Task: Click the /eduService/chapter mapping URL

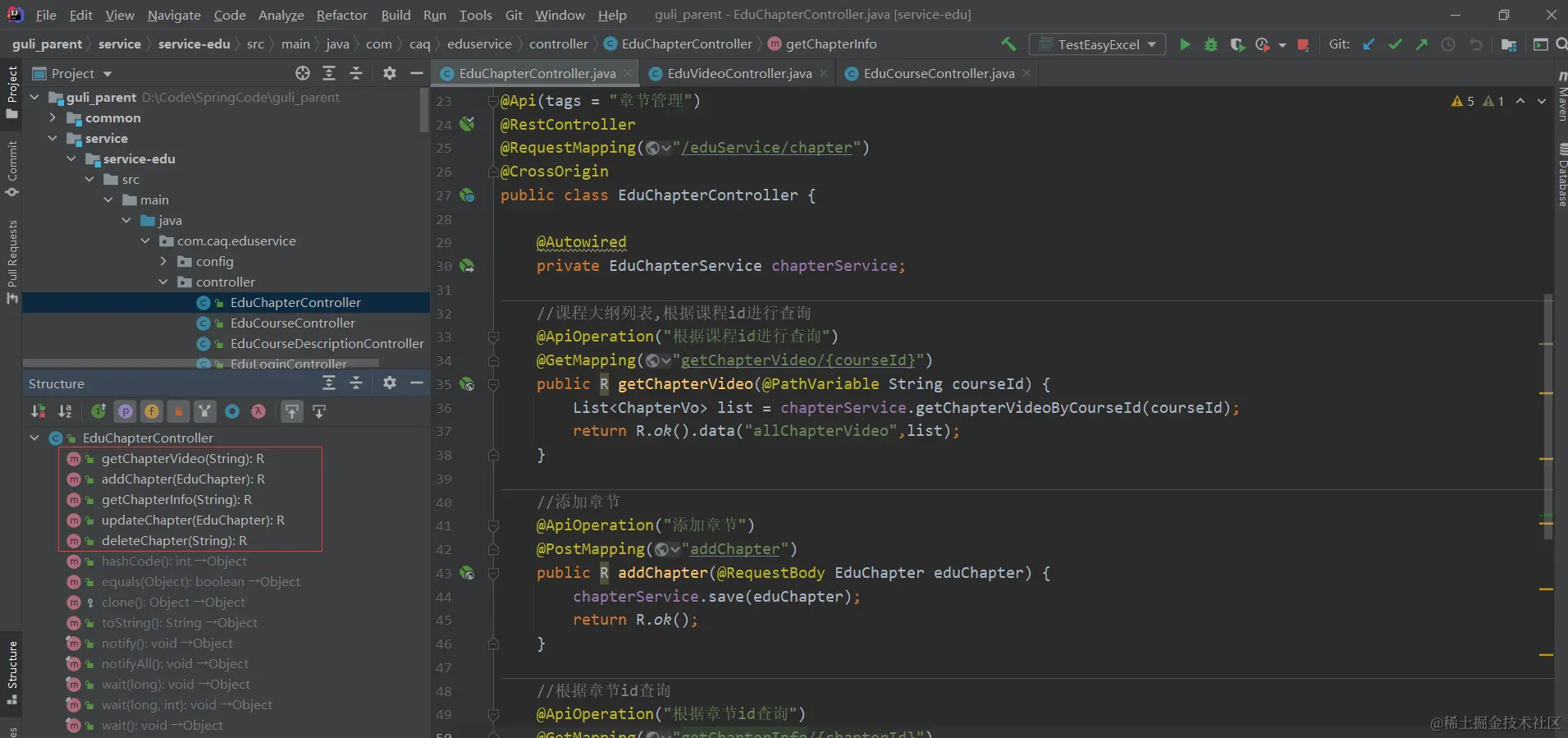Action: click(x=766, y=148)
